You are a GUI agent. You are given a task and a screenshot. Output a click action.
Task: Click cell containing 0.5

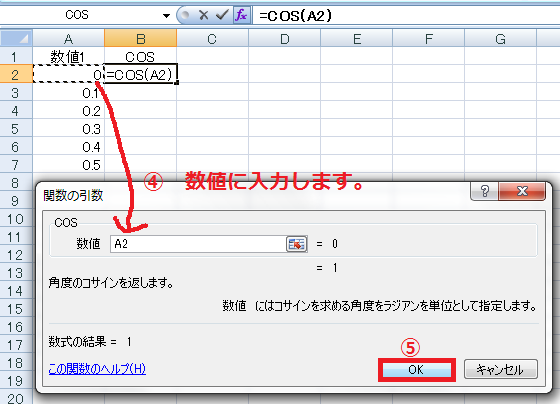(69, 165)
